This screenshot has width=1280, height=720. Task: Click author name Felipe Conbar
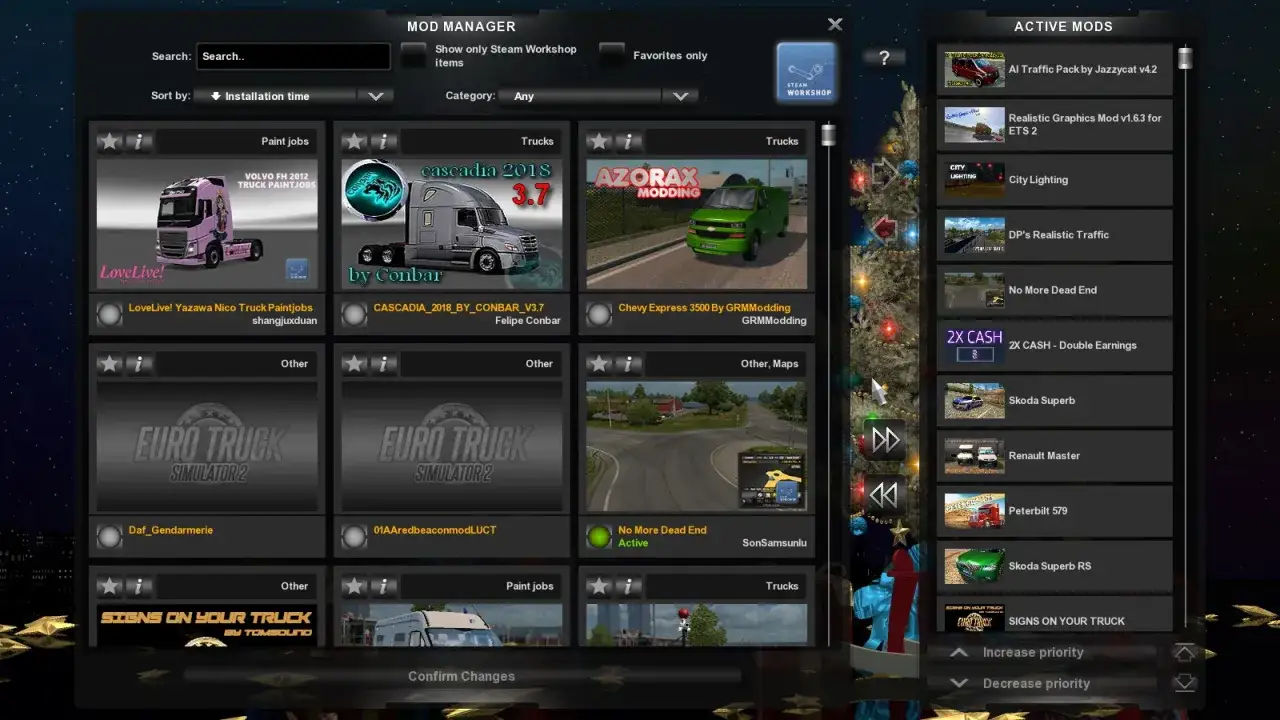[528, 321]
